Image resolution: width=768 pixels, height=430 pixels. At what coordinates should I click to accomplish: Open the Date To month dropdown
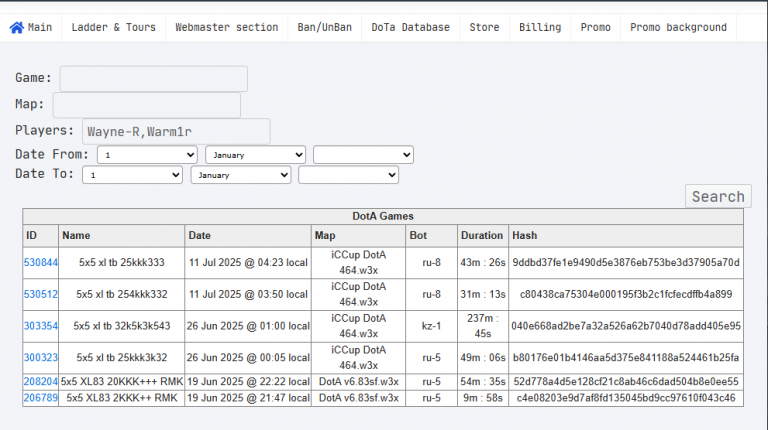241,175
